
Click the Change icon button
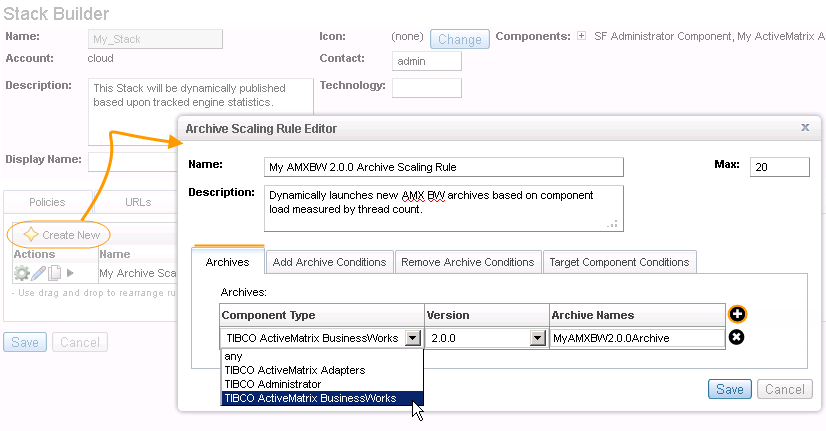460,40
